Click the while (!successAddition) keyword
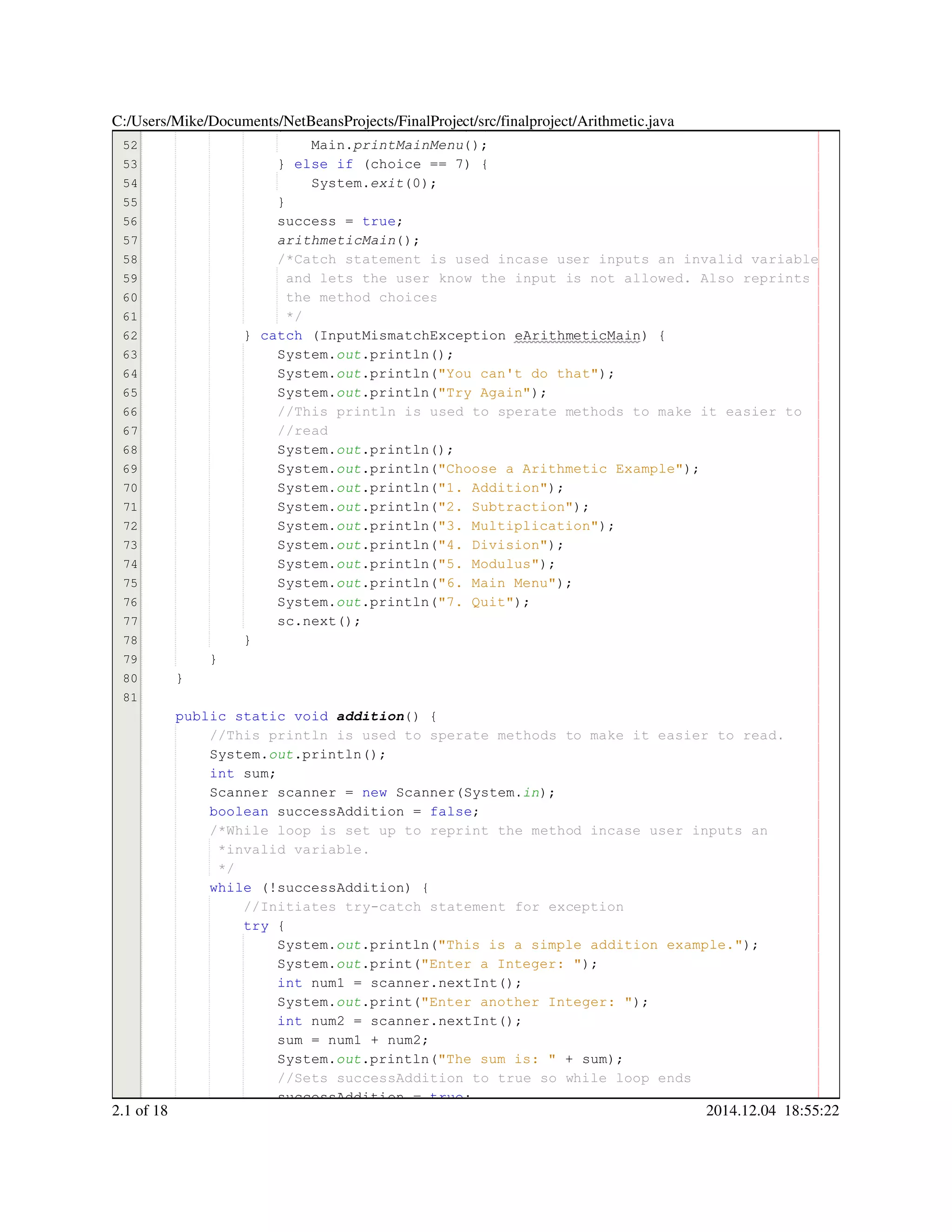The width and height of the screenshot is (952, 1232). (230, 888)
